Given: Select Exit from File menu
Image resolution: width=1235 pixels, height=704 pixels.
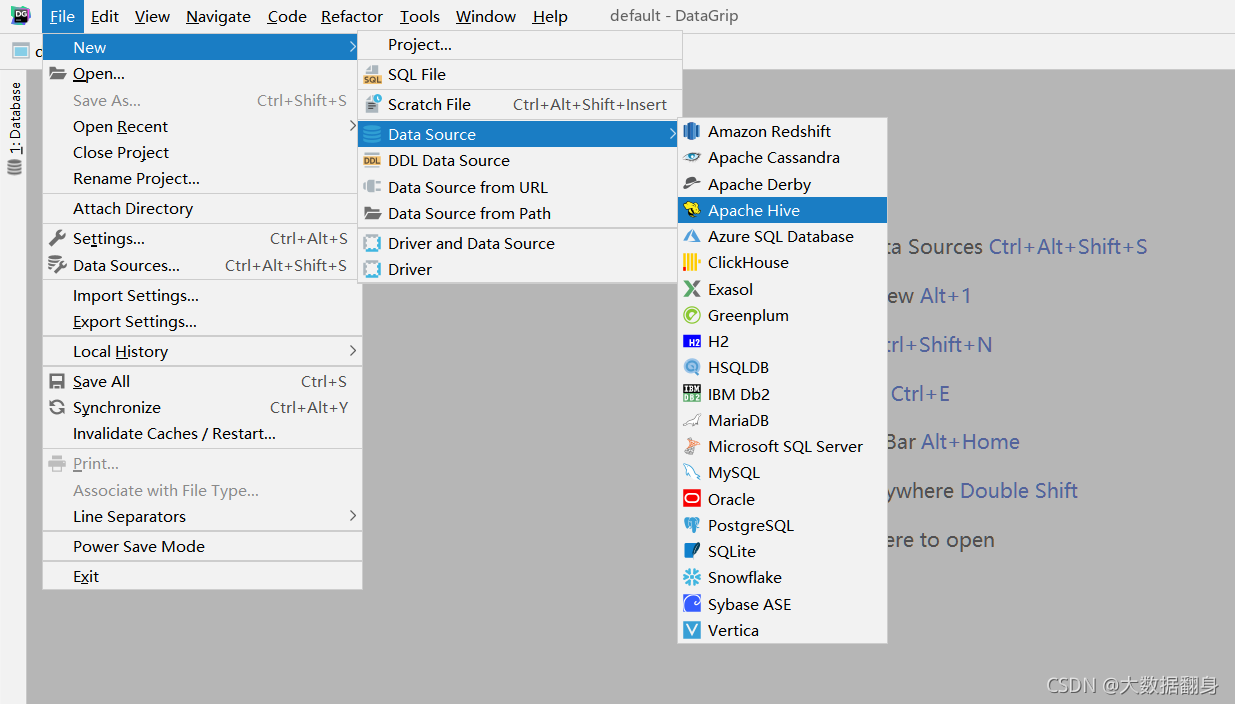Looking at the screenshot, I should (202, 576).
